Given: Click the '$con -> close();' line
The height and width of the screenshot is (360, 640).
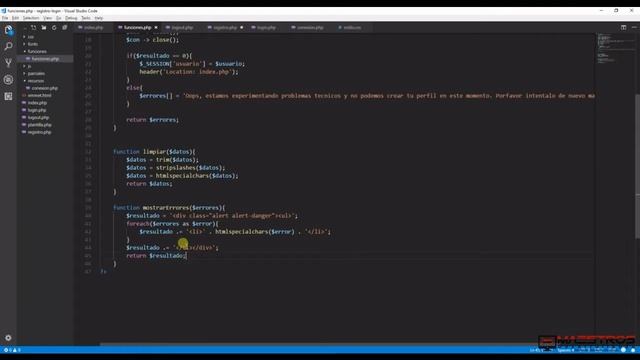Looking at the screenshot, I should point(153,40).
